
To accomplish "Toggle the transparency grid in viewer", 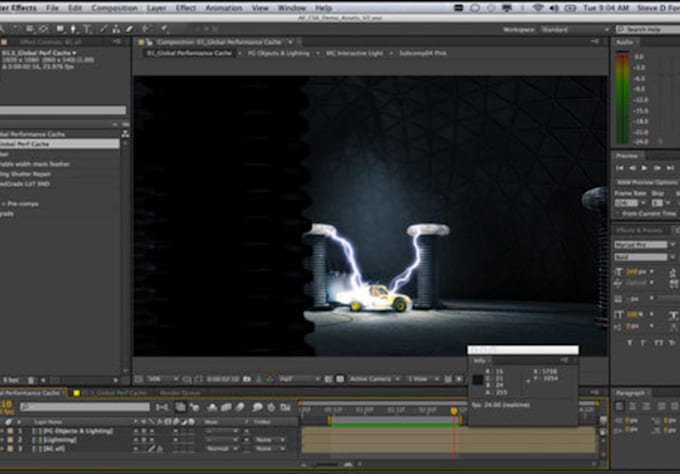I will [340, 379].
